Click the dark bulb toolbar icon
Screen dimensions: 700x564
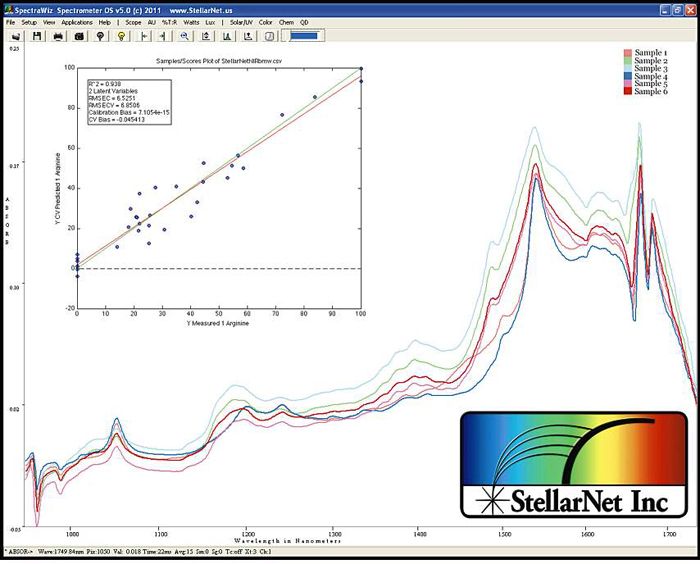[100, 36]
